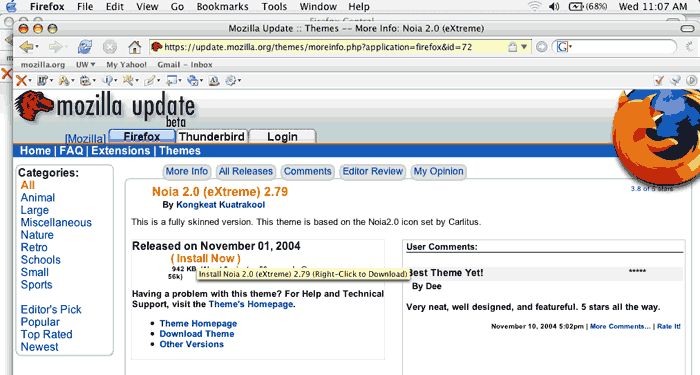This screenshot has height=375, width=700.
Task: Click the orange checkmark render mode icon
Action: coord(658,80)
